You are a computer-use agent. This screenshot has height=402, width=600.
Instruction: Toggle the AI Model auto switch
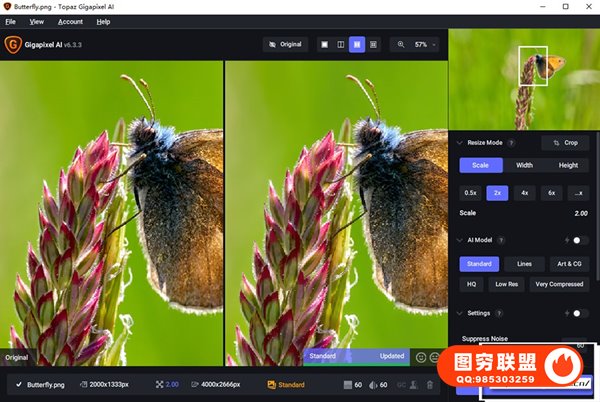pos(579,240)
